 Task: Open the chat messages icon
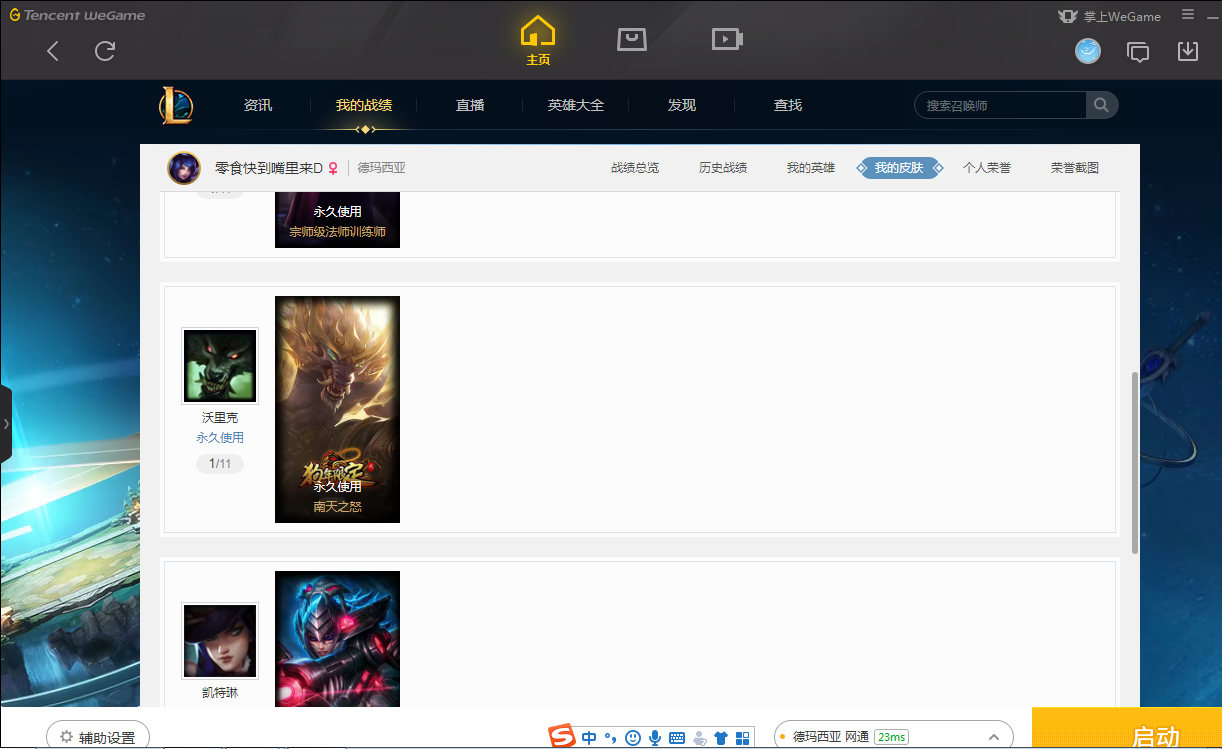(x=1138, y=52)
